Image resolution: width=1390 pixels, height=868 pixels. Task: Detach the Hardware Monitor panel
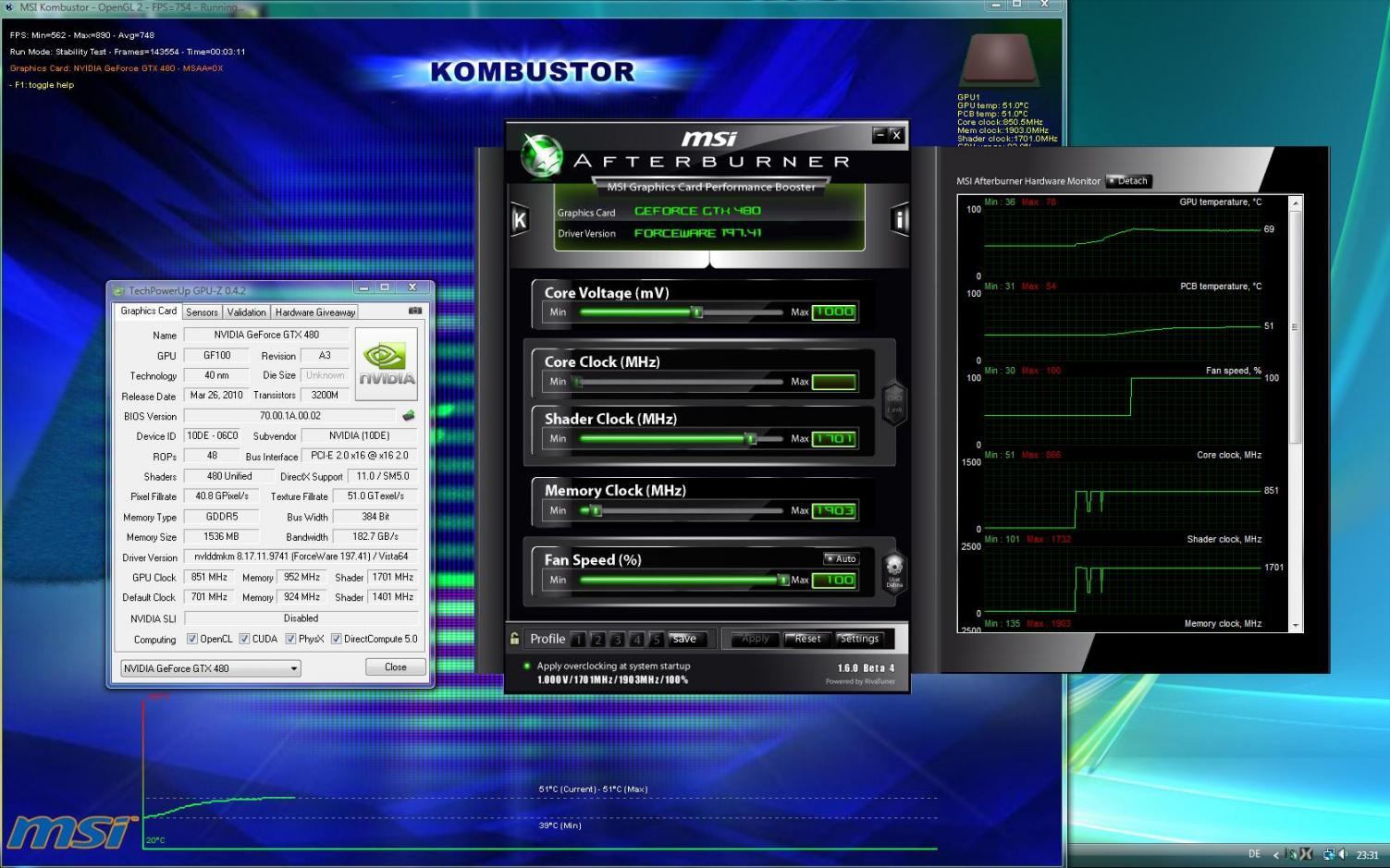1128,181
